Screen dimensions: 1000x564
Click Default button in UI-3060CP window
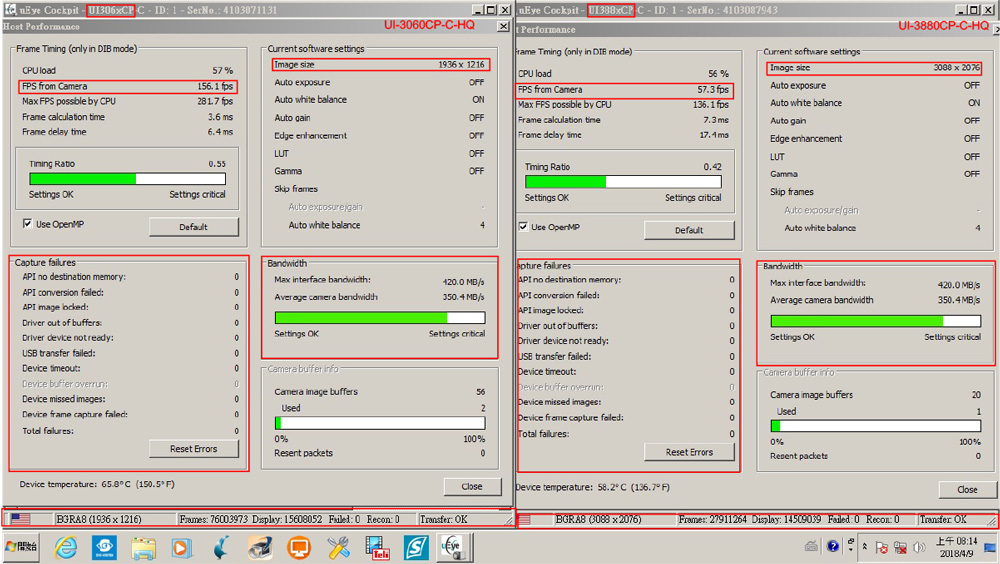coord(193,227)
